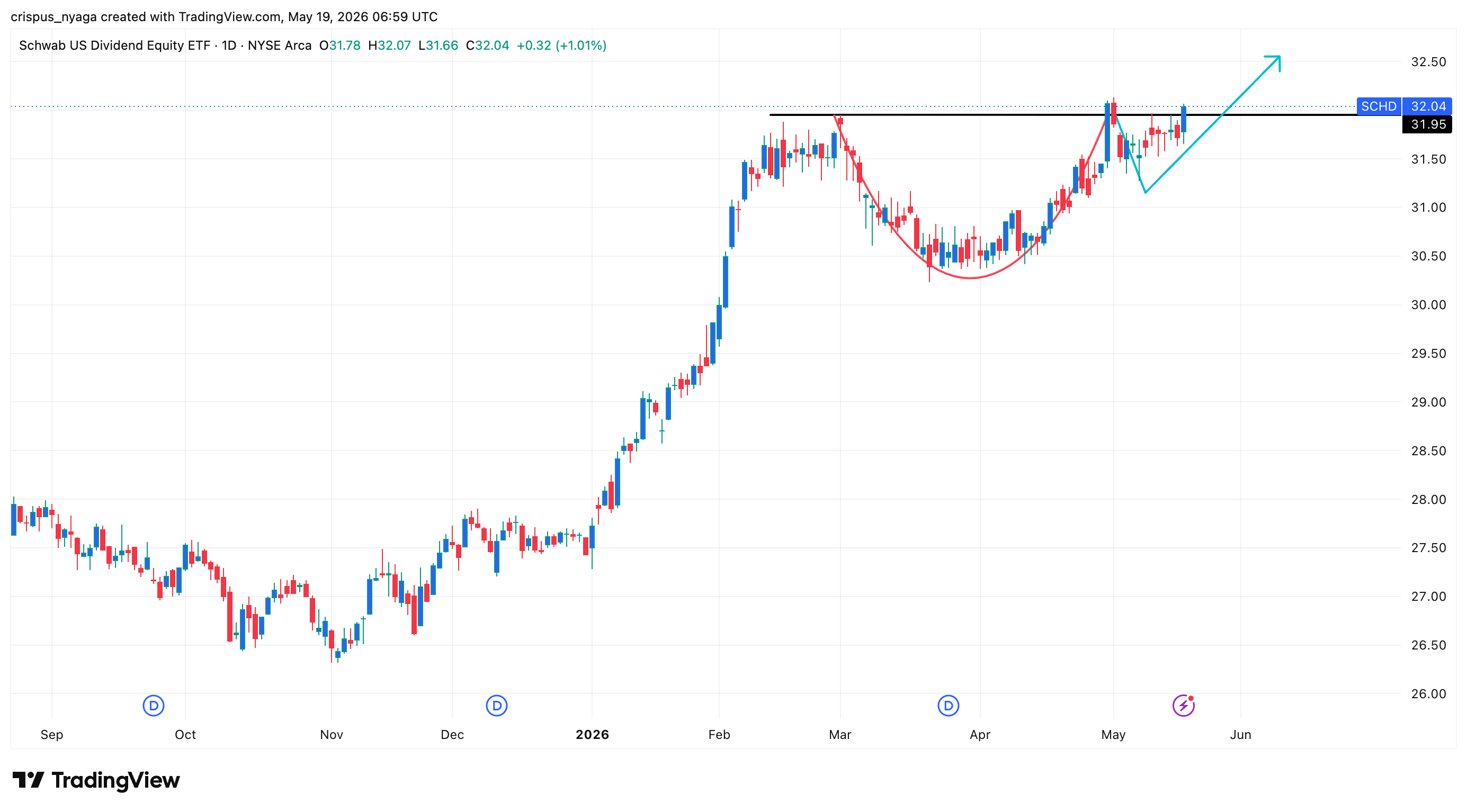Click the 31.50 price axis label
The width and height of the screenshot is (1467, 812).
point(1428,159)
